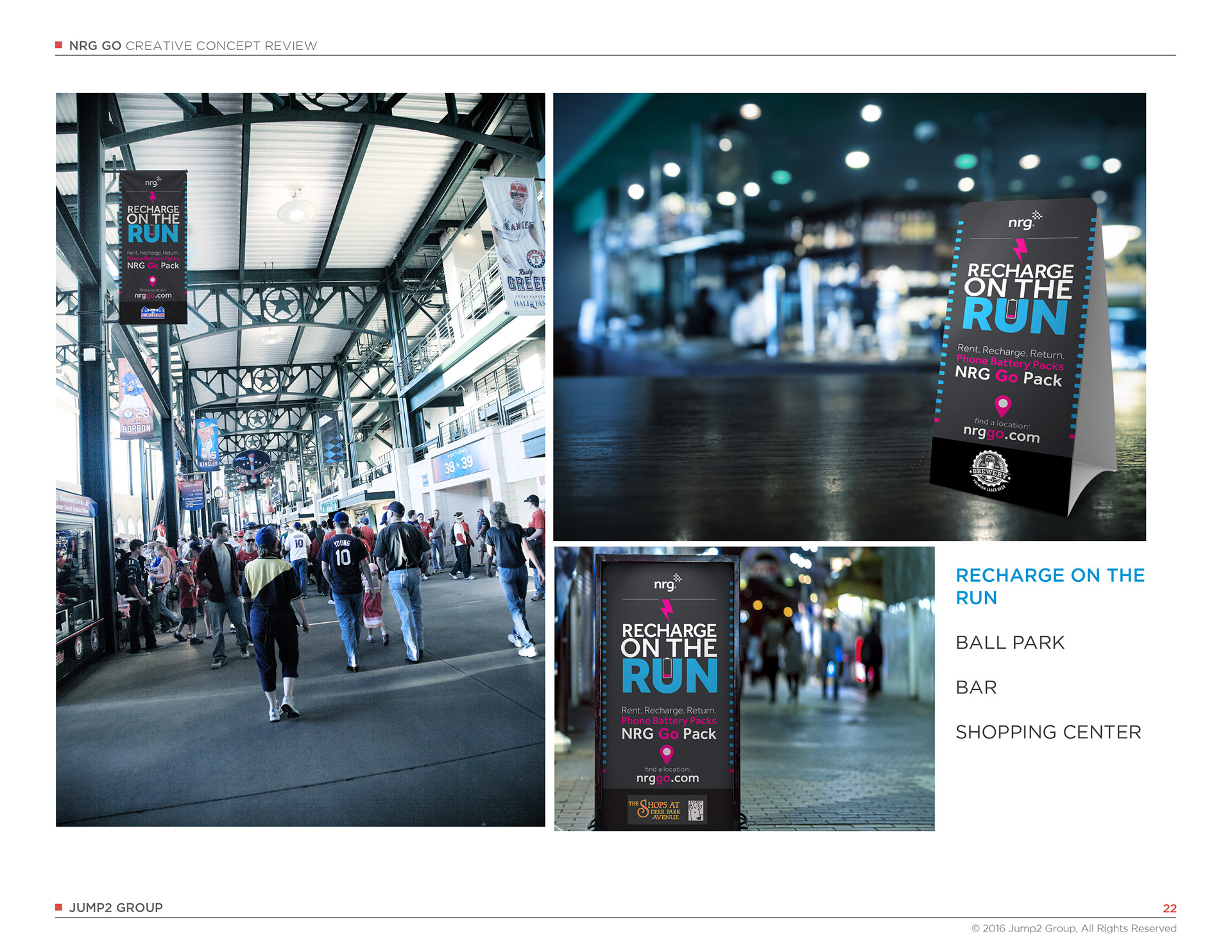Select the "© 2016 Jump2 Group, All Rights Reserved" copyright line

(1074, 928)
